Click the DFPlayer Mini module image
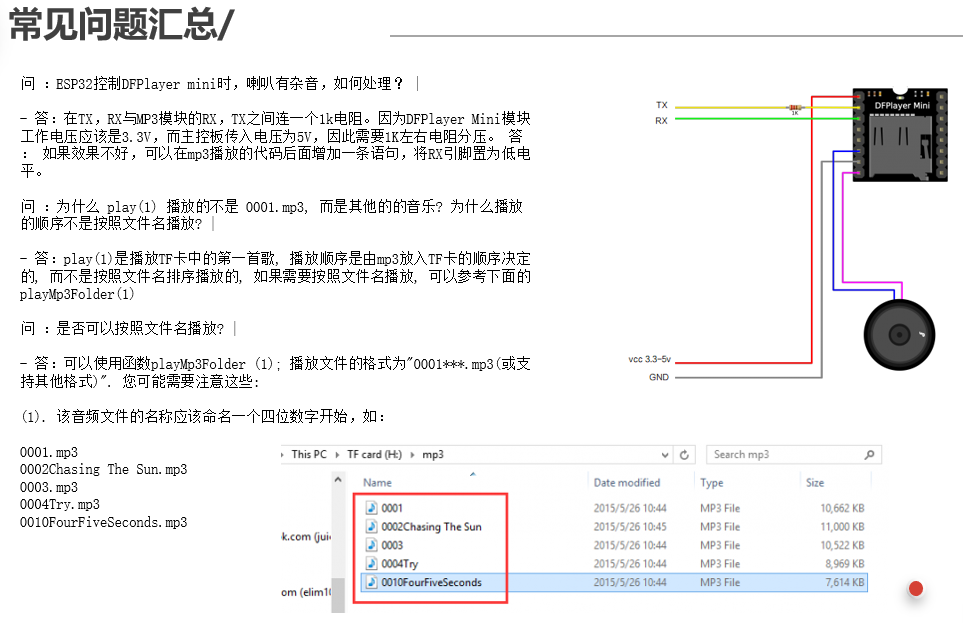Screen dimensions: 963x623 tap(900, 135)
